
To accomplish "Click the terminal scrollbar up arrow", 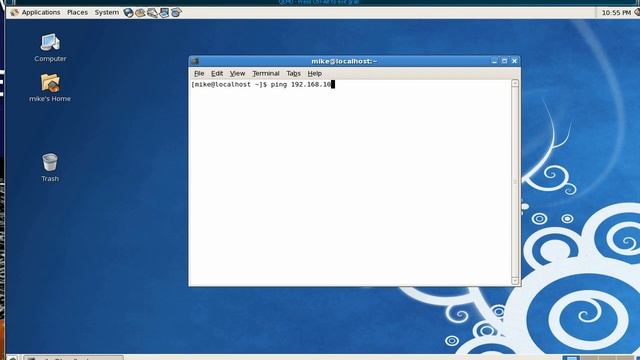I will [515, 83].
